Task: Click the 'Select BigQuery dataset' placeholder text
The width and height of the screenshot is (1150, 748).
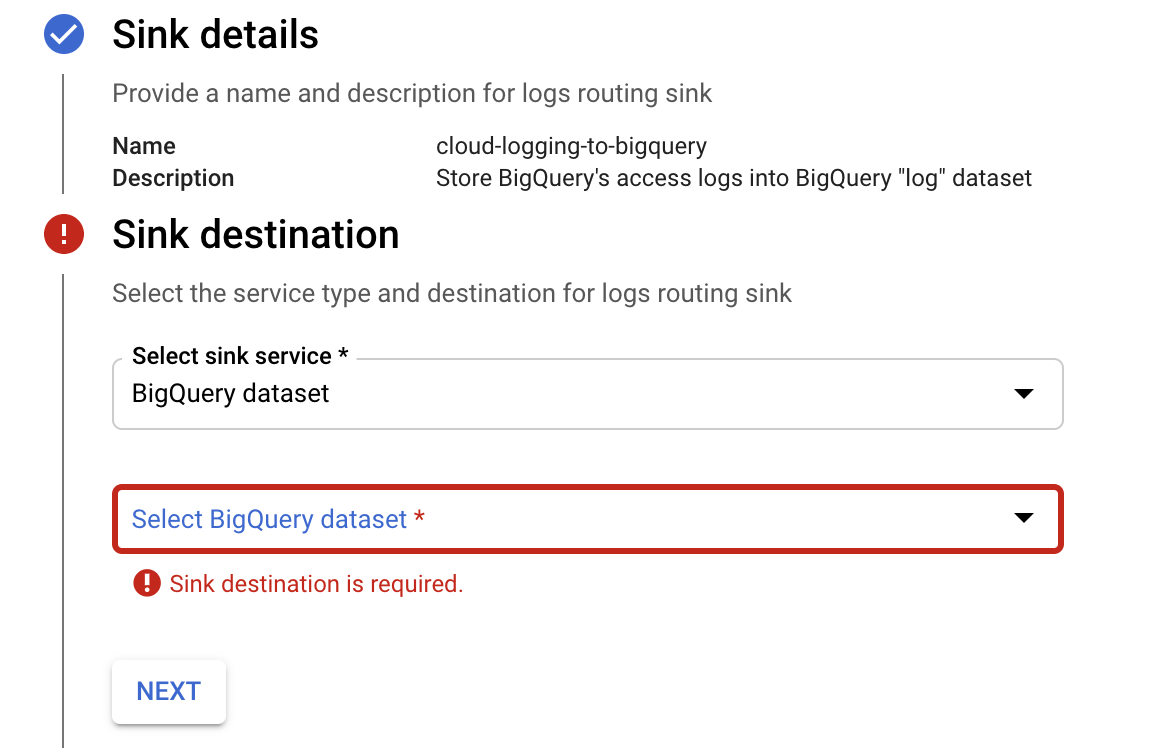Action: pyautogui.click(x=270, y=519)
